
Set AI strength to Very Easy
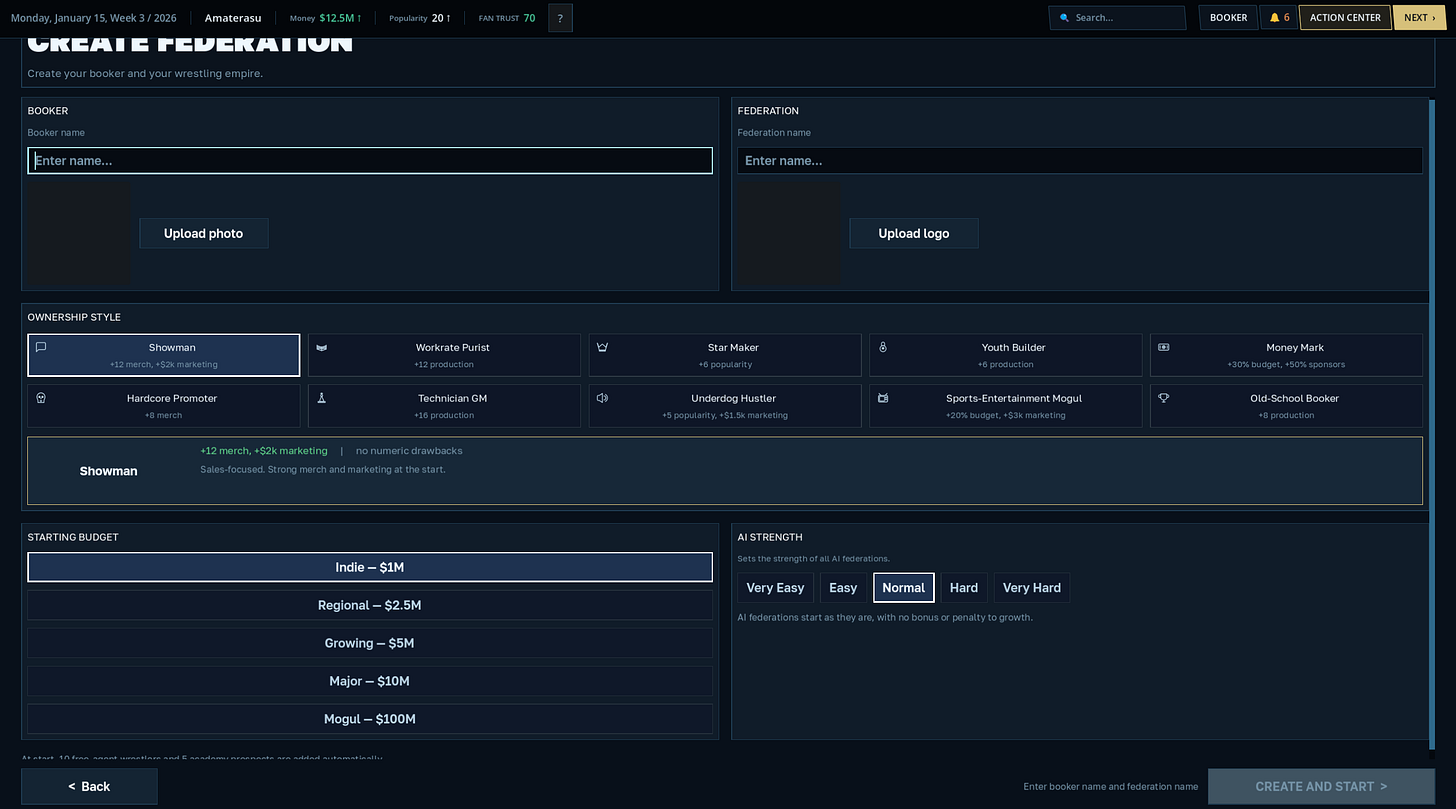(775, 588)
